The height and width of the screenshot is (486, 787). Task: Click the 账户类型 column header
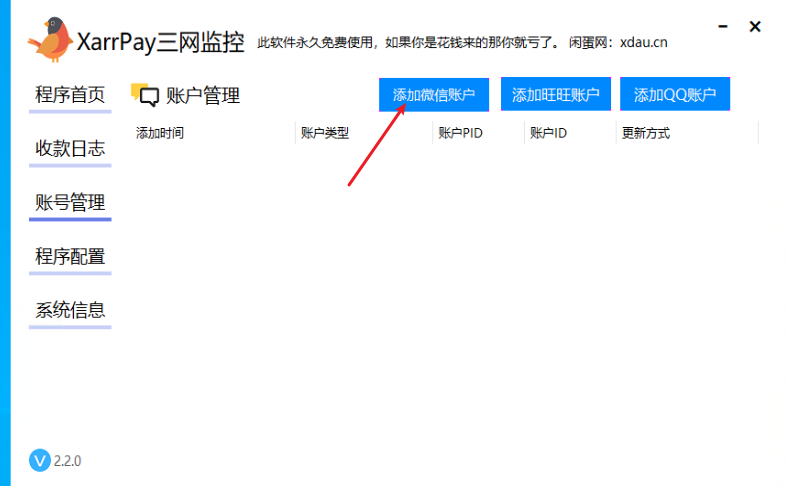(324, 133)
